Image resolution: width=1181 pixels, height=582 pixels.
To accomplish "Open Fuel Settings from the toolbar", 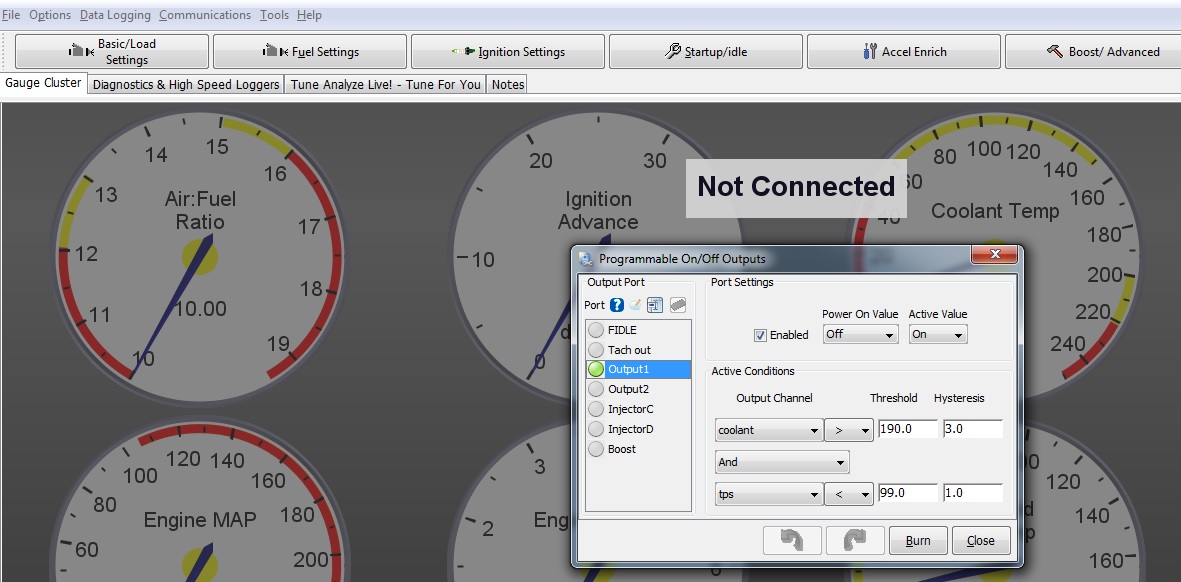I will pos(310,52).
